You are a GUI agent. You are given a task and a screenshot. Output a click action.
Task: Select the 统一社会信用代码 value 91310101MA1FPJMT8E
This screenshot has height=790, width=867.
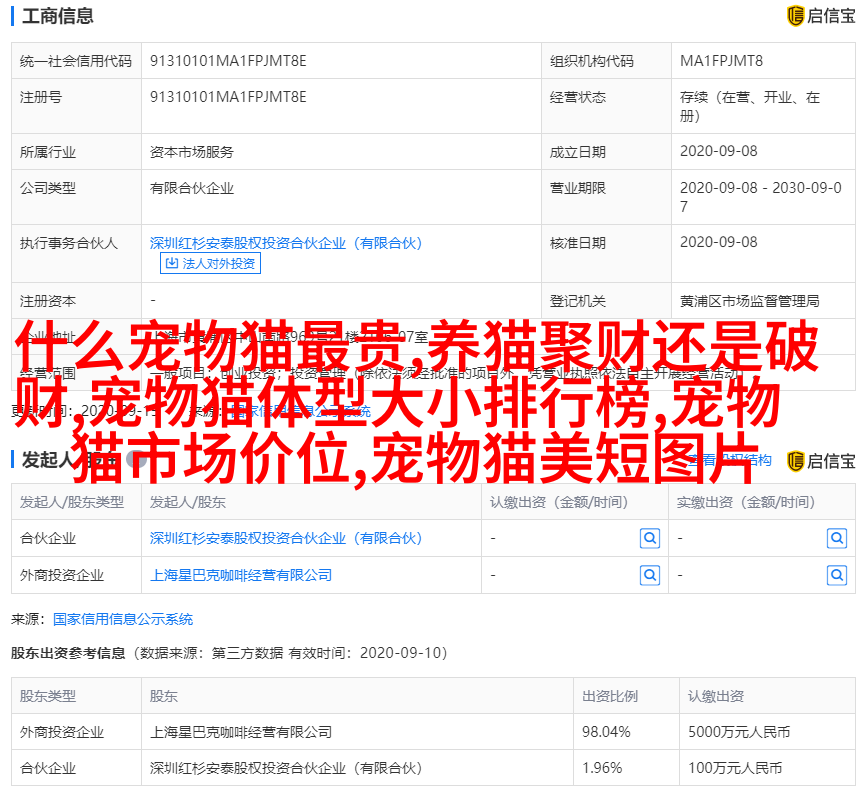click(228, 61)
